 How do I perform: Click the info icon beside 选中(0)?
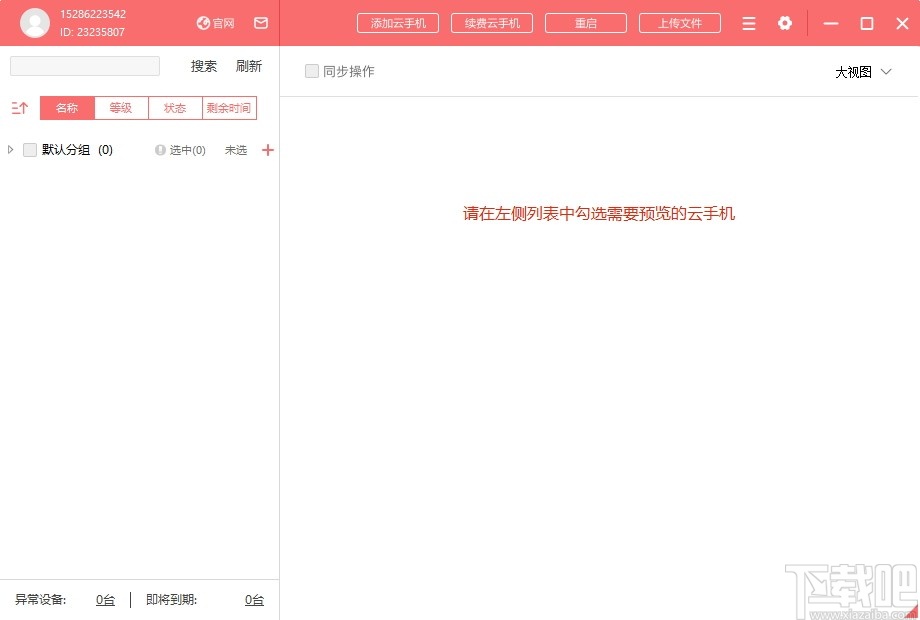pyautogui.click(x=160, y=150)
